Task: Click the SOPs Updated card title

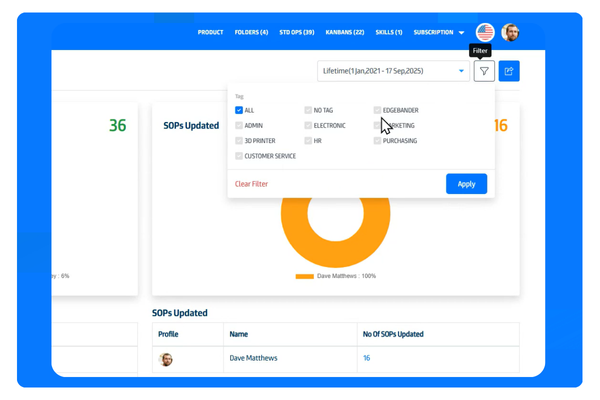Action: point(191,126)
